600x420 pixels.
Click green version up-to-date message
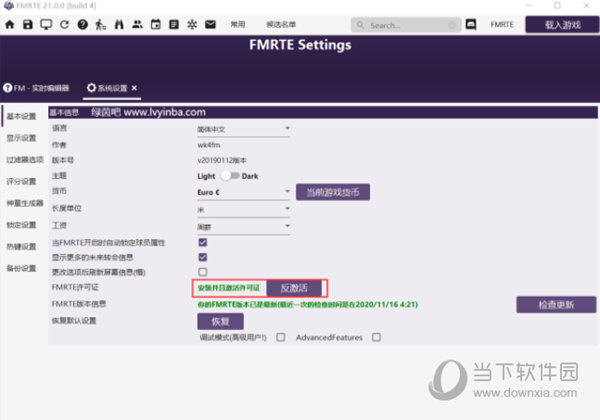[308, 305]
